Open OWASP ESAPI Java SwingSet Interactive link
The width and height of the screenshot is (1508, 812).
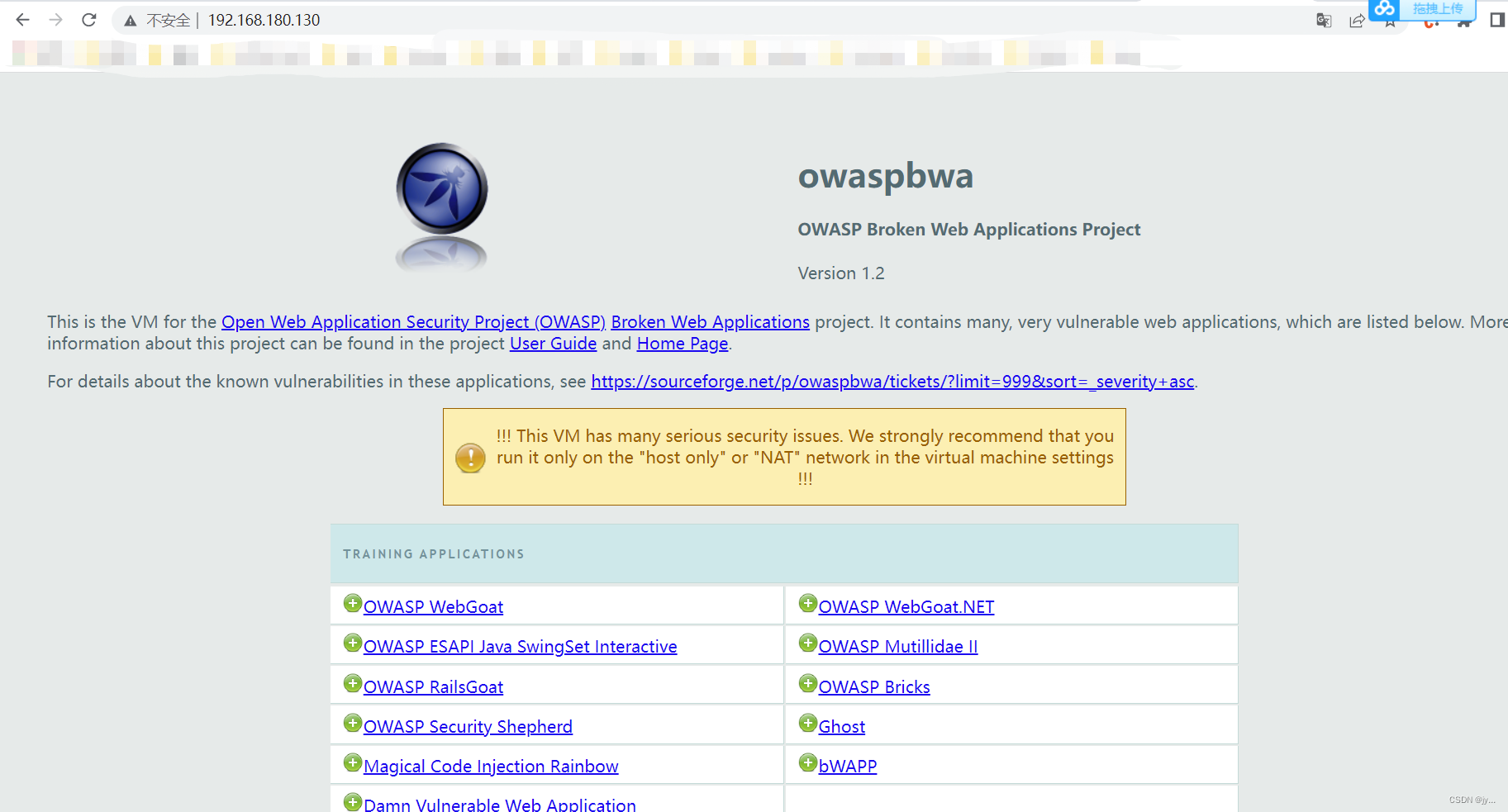pyautogui.click(x=521, y=647)
